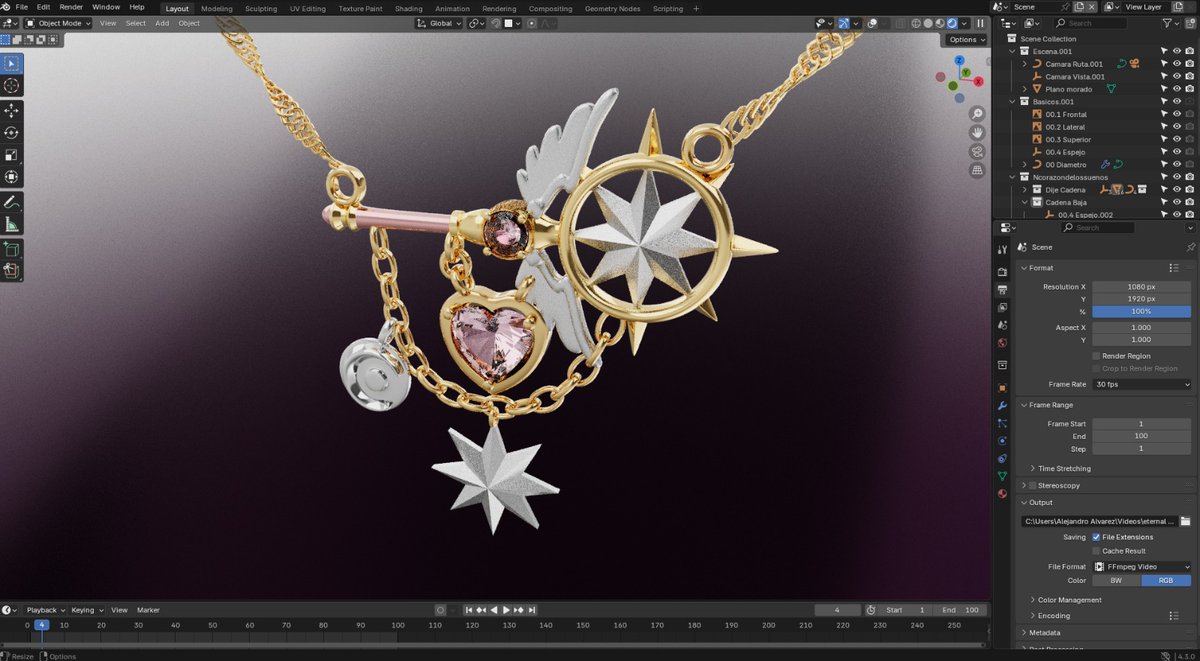
Task: Switch to the Geometry Nodes workspace tab
Action: [x=612, y=8]
